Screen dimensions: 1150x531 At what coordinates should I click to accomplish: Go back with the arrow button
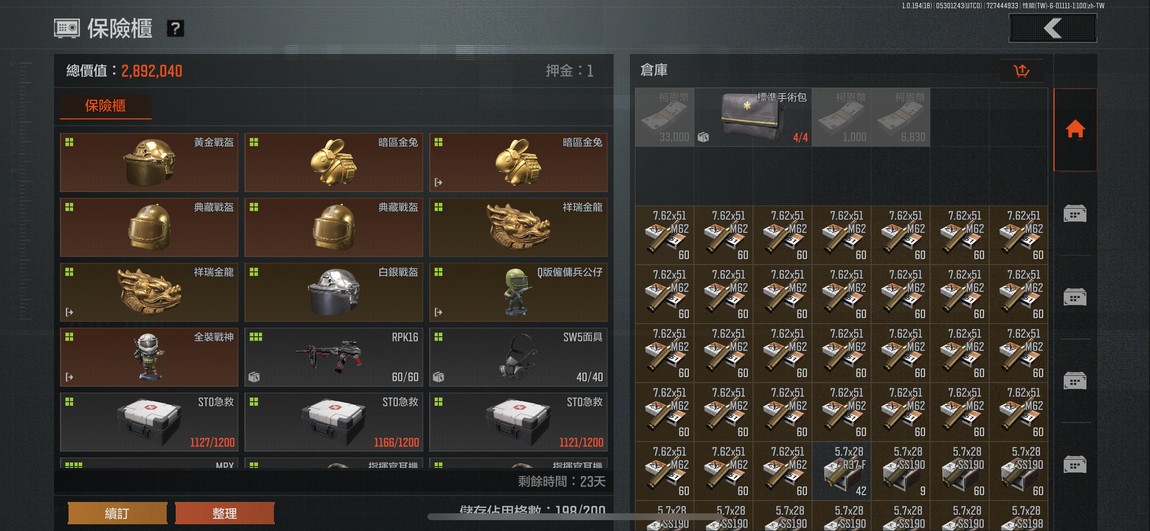[1052, 29]
